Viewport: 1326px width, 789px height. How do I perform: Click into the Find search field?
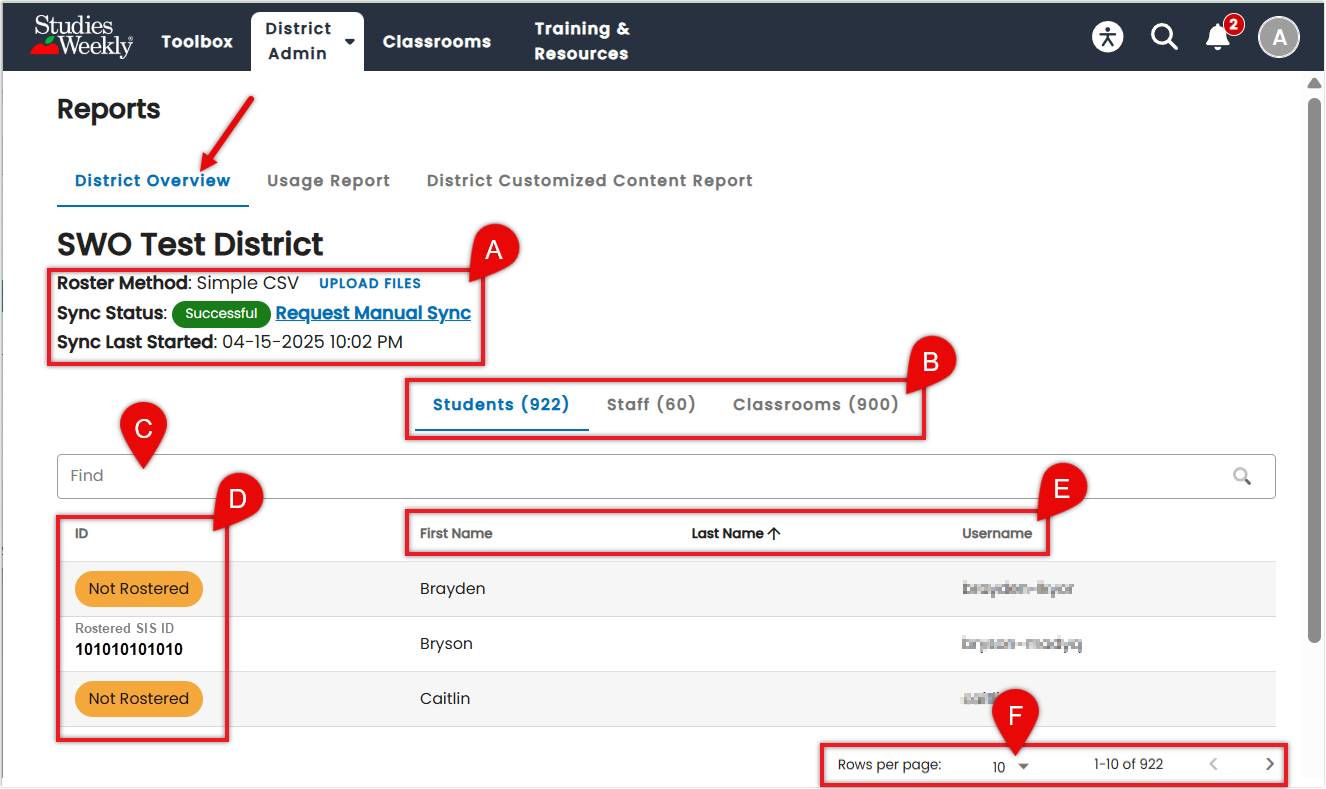point(666,476)
